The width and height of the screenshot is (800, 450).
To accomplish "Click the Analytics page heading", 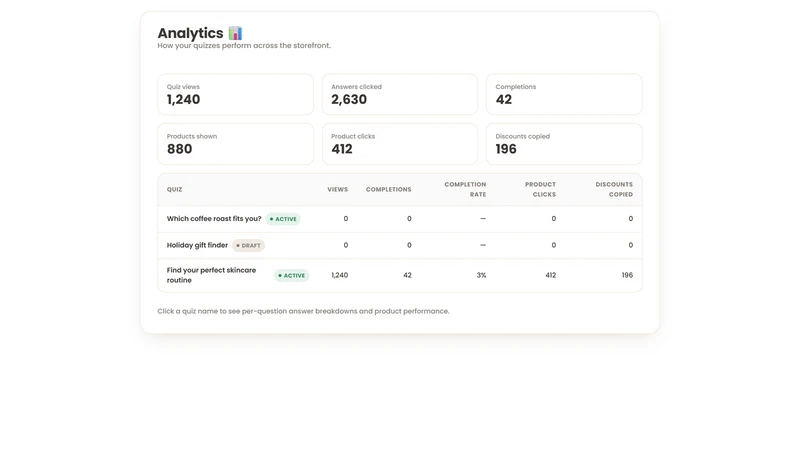I will (190, 33).
